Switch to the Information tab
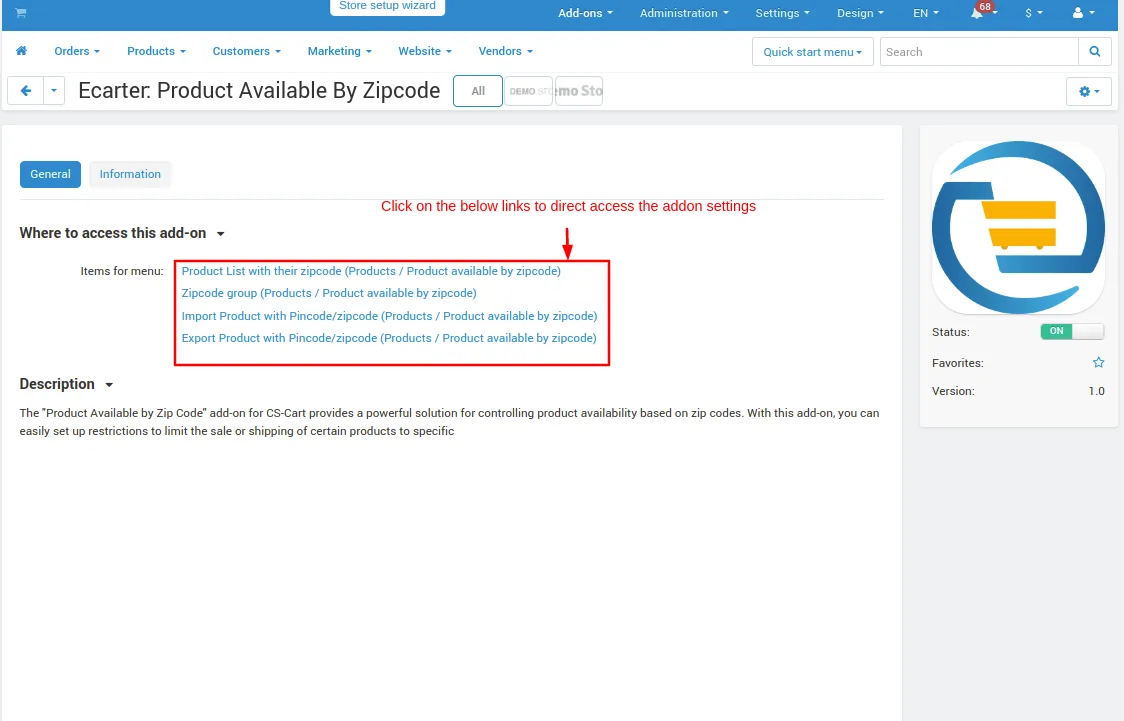The height and width of the screenshot is (721, 1124). (x=130, y=174)
